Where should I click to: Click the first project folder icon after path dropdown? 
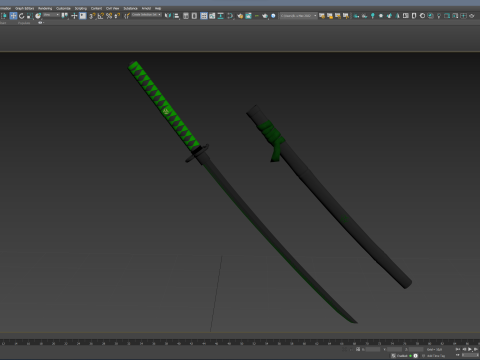322,16
